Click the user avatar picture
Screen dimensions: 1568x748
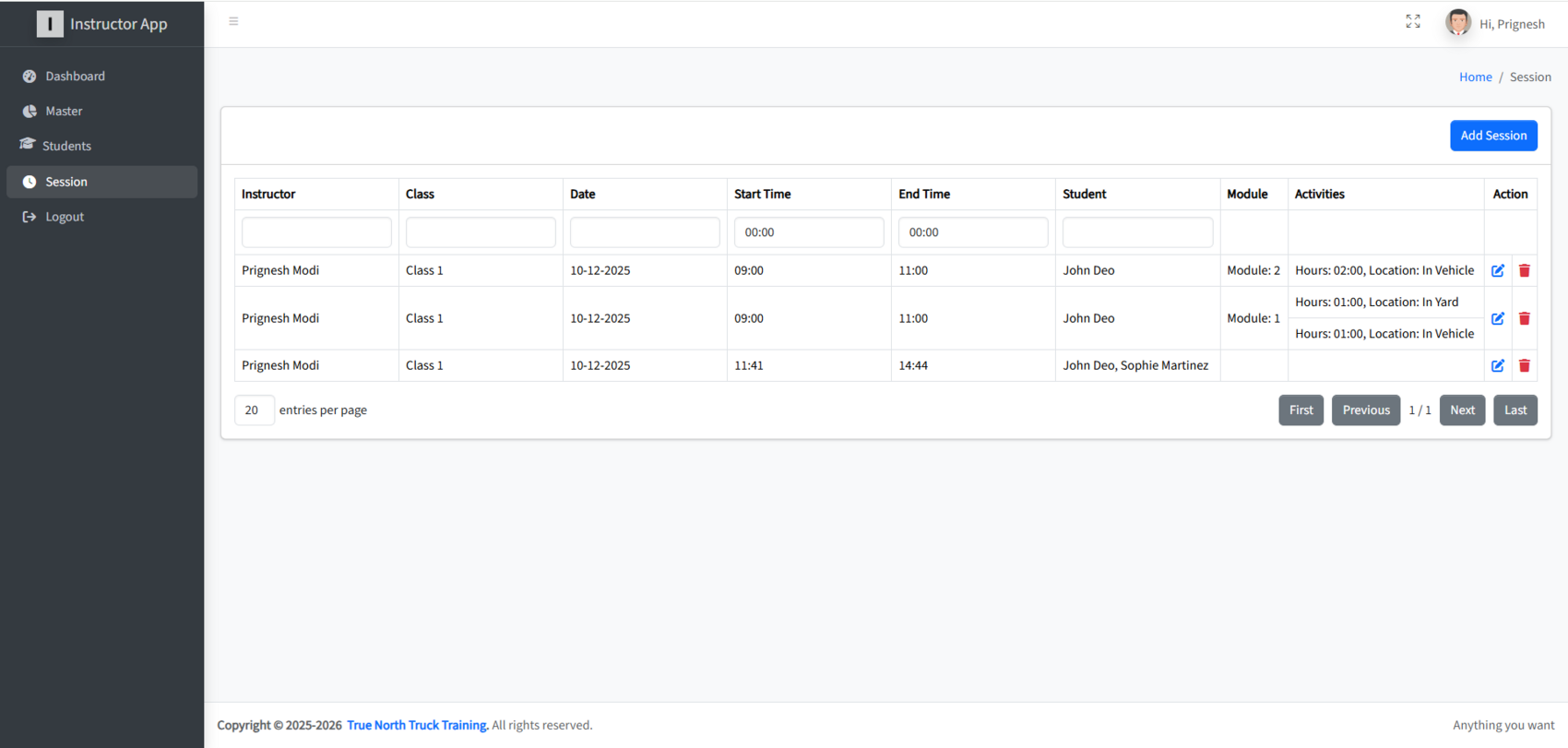(1457, 23)
